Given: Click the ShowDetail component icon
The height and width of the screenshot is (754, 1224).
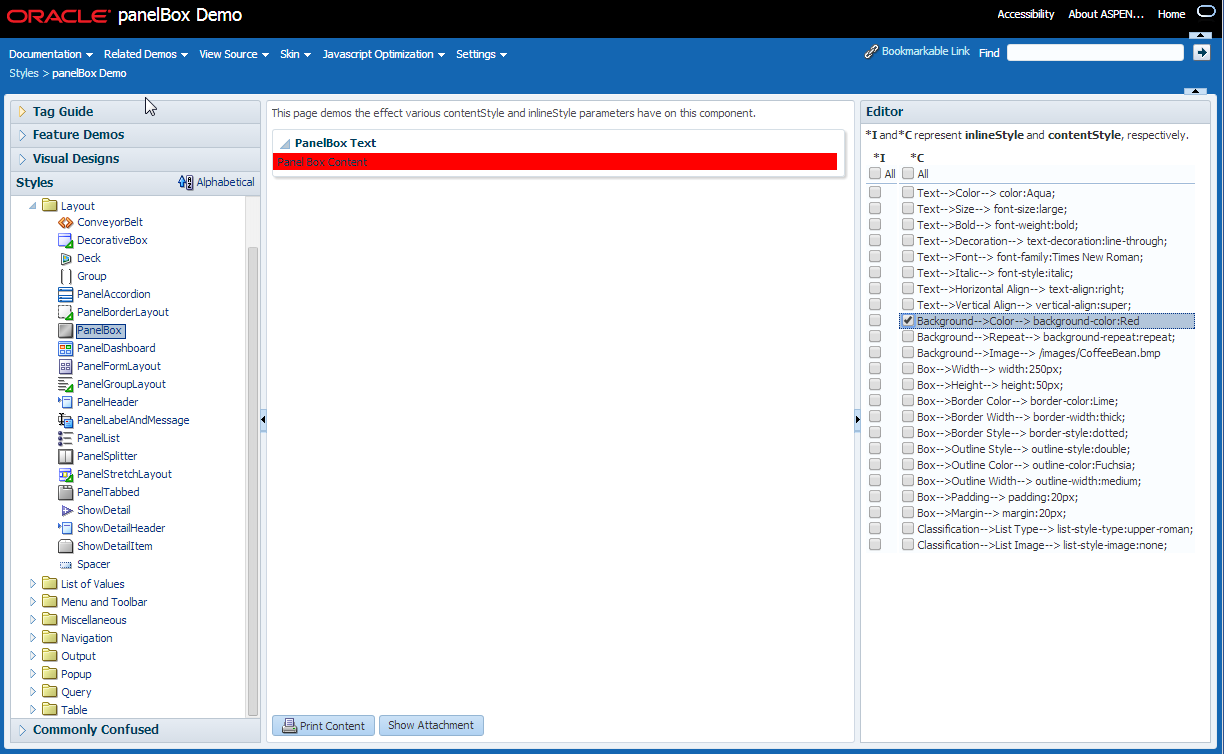Looking at the screenshot, I should coord(66,510).
